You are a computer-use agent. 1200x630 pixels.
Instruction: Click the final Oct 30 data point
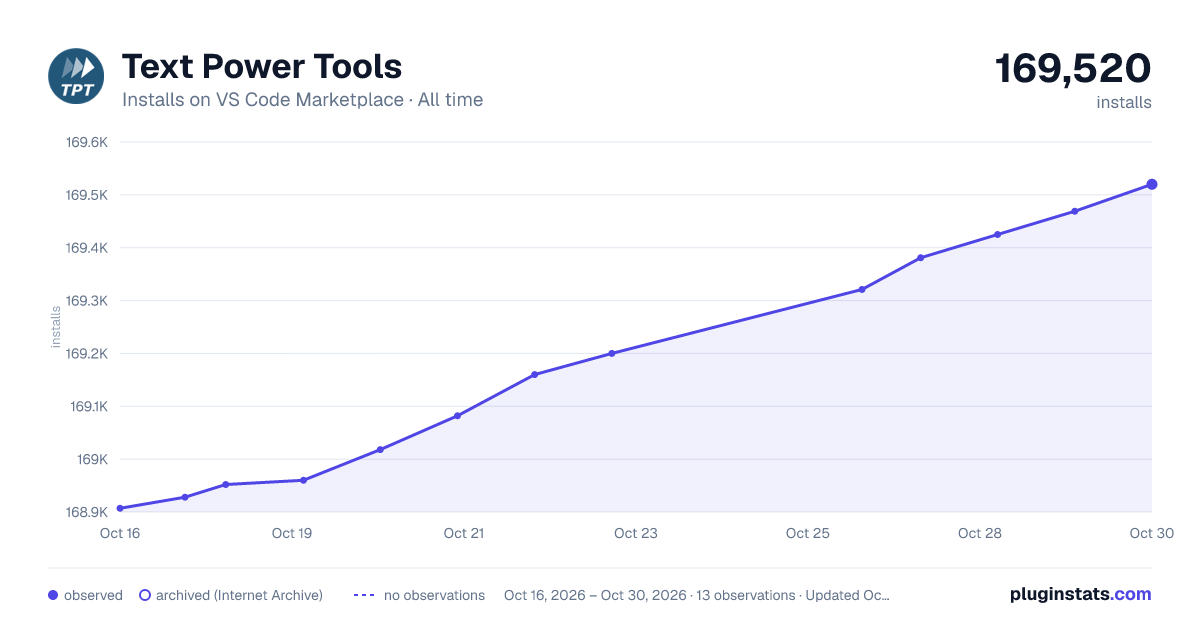coord(1152,184)
